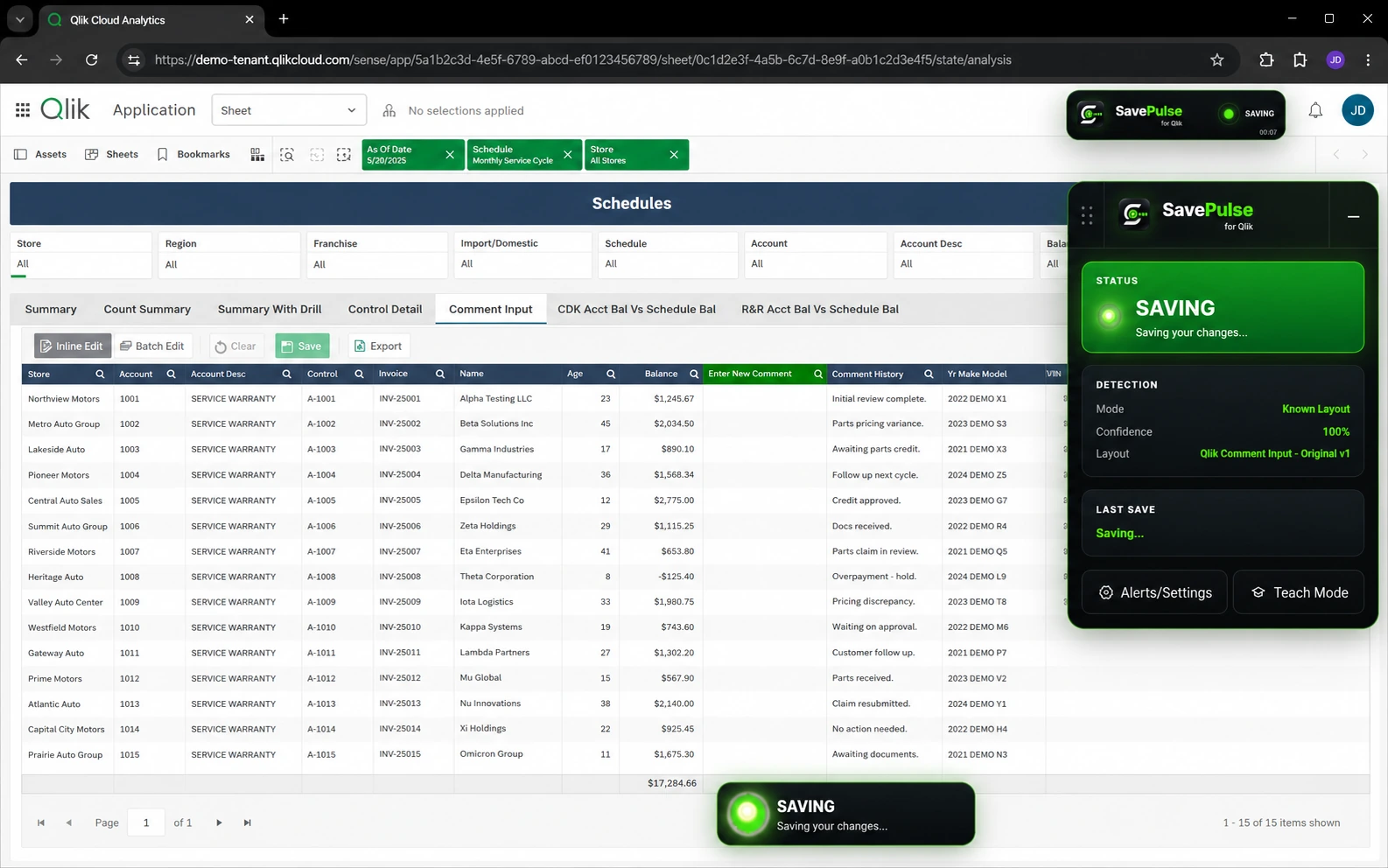1388x868 pixels.
Task: Reload the browser page
Action: [91, 59]
